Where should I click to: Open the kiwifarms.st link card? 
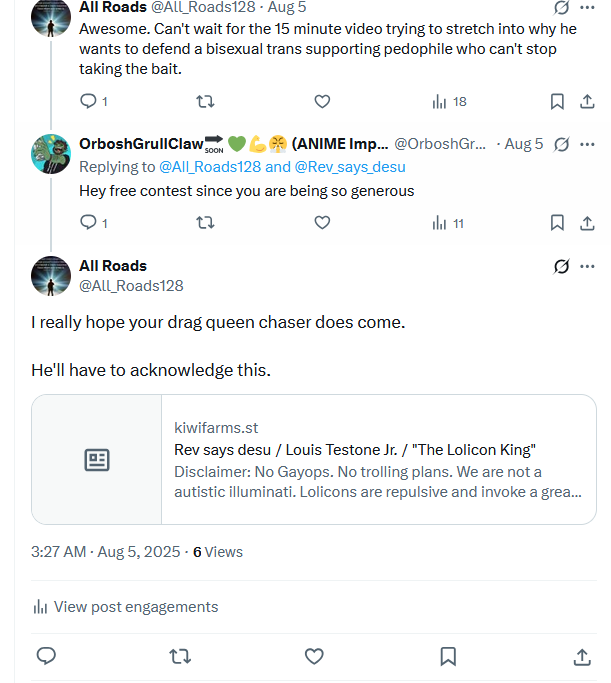coord(314,460)
